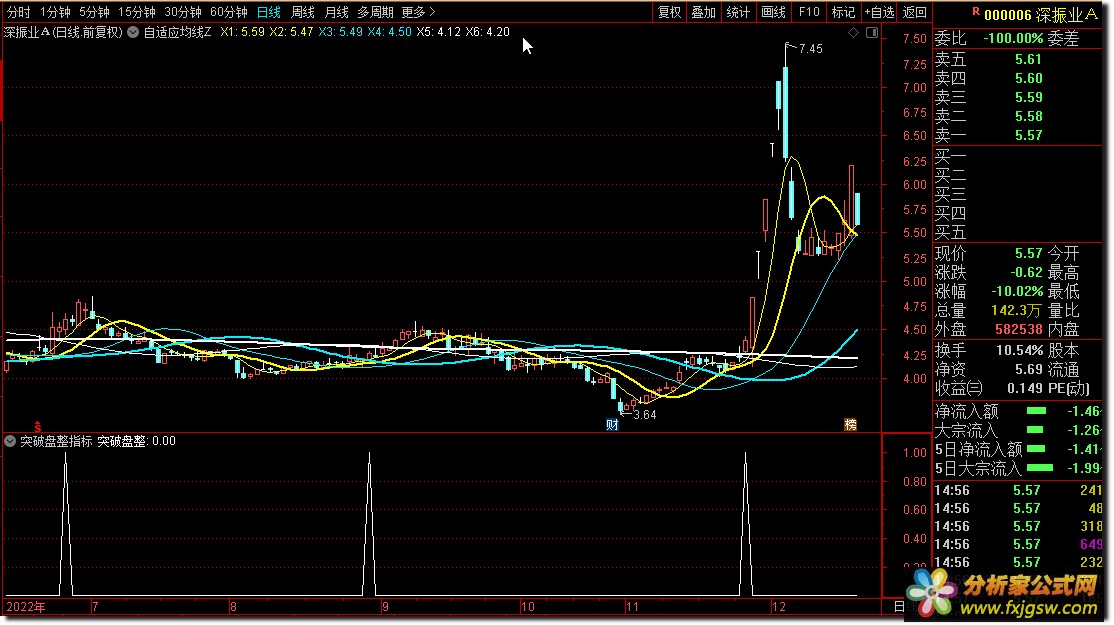The image size is (1114, 625).
Task: Click the 净流入额 row
Action: (1018, 411)
